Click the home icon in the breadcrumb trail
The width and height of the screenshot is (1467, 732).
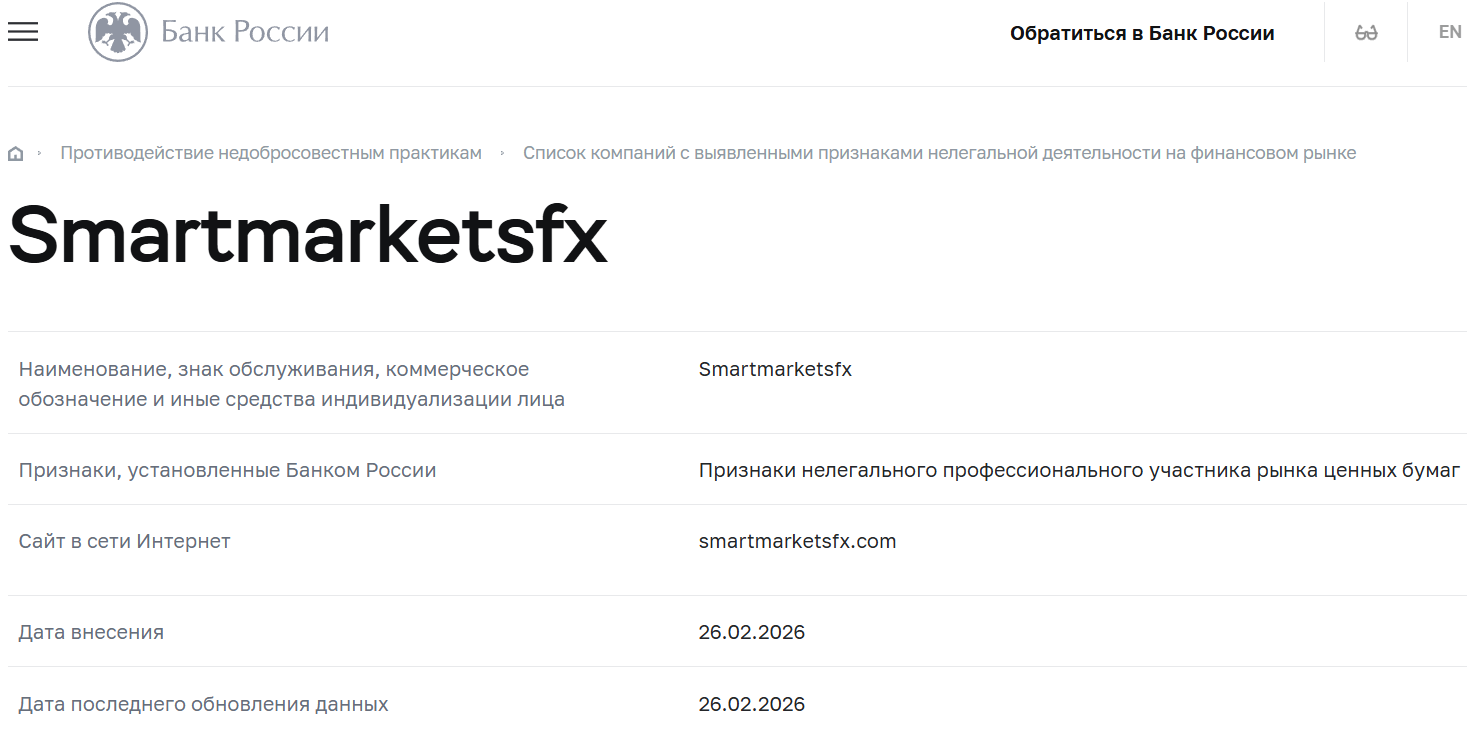point(16,152)
